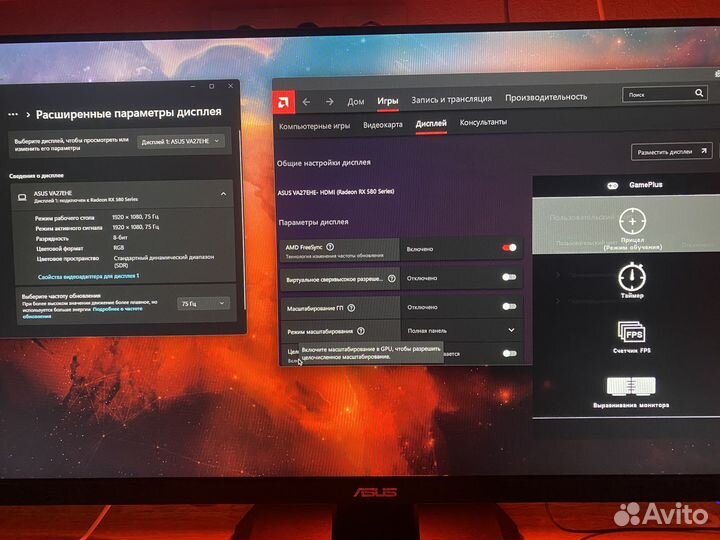
Task: Click the Стандартный динамический диапазон (SDR) value
Action: 163,261
